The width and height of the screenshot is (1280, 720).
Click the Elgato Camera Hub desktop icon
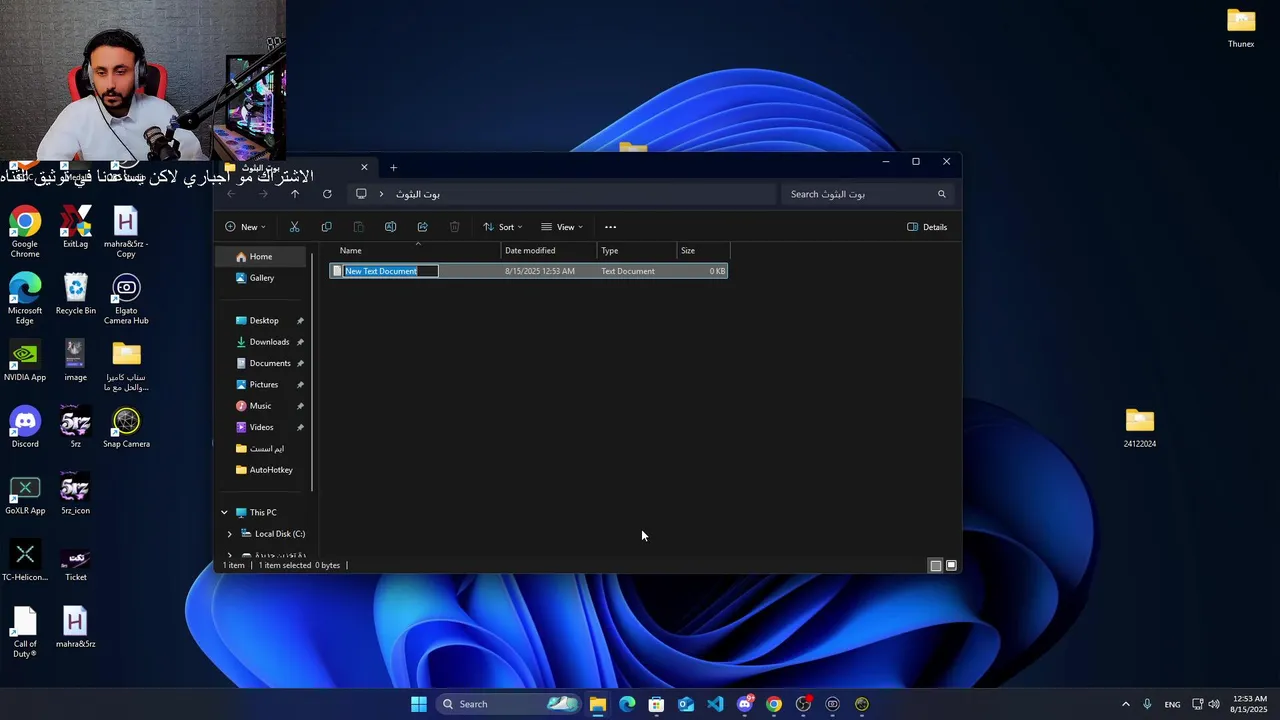126,299
